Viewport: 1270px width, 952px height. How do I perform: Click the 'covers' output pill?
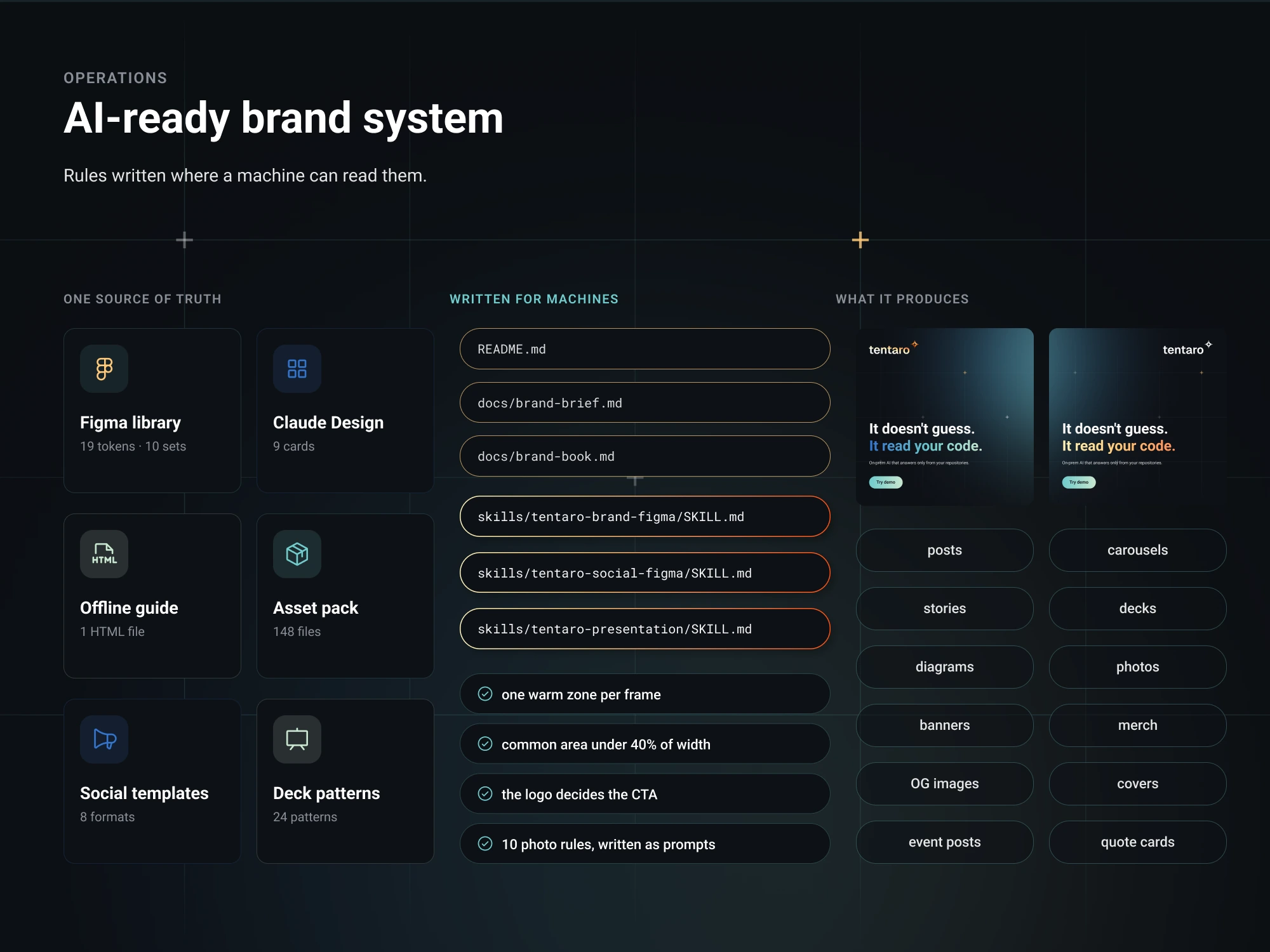click(1138, 784)
